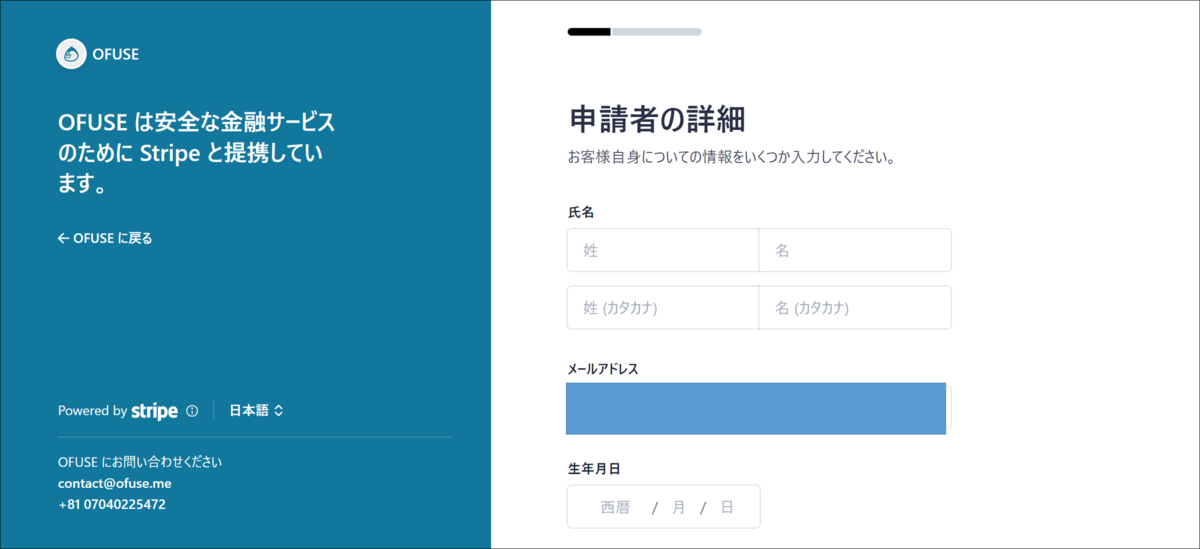
Task: Focus the 姓 last name field
Action: 663,250
